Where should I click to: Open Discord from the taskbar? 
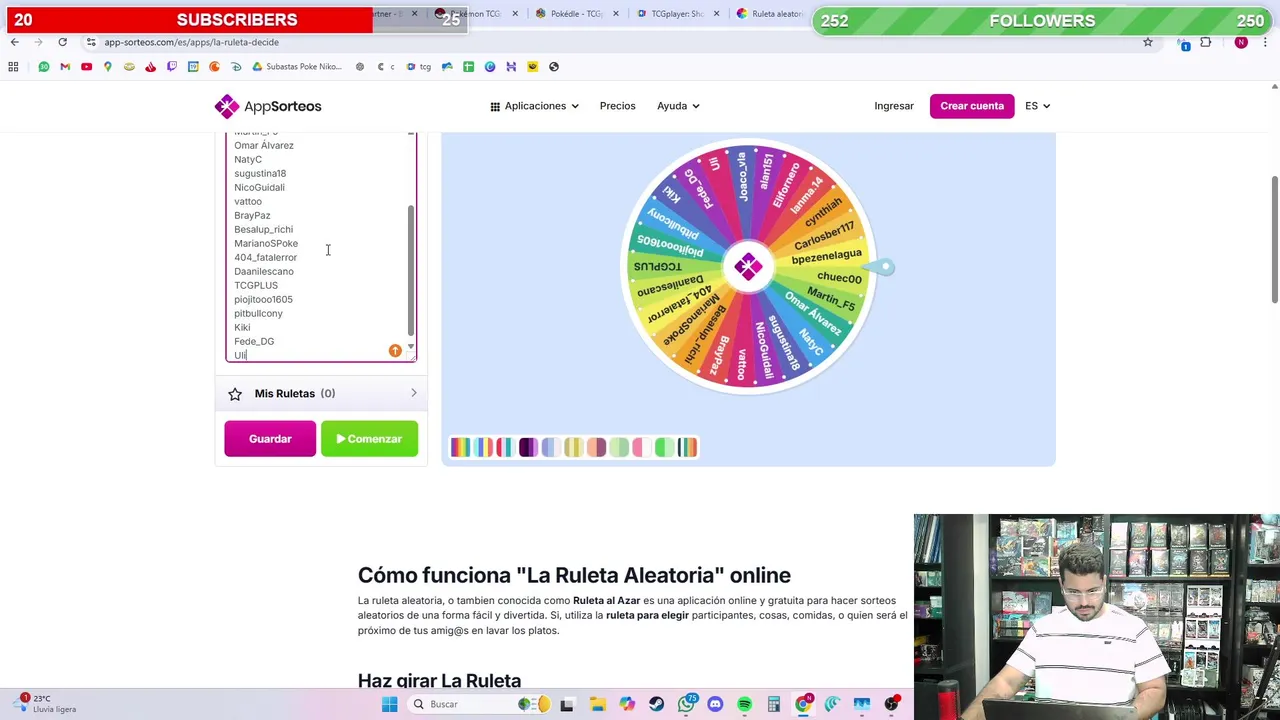tap(715, 704)
